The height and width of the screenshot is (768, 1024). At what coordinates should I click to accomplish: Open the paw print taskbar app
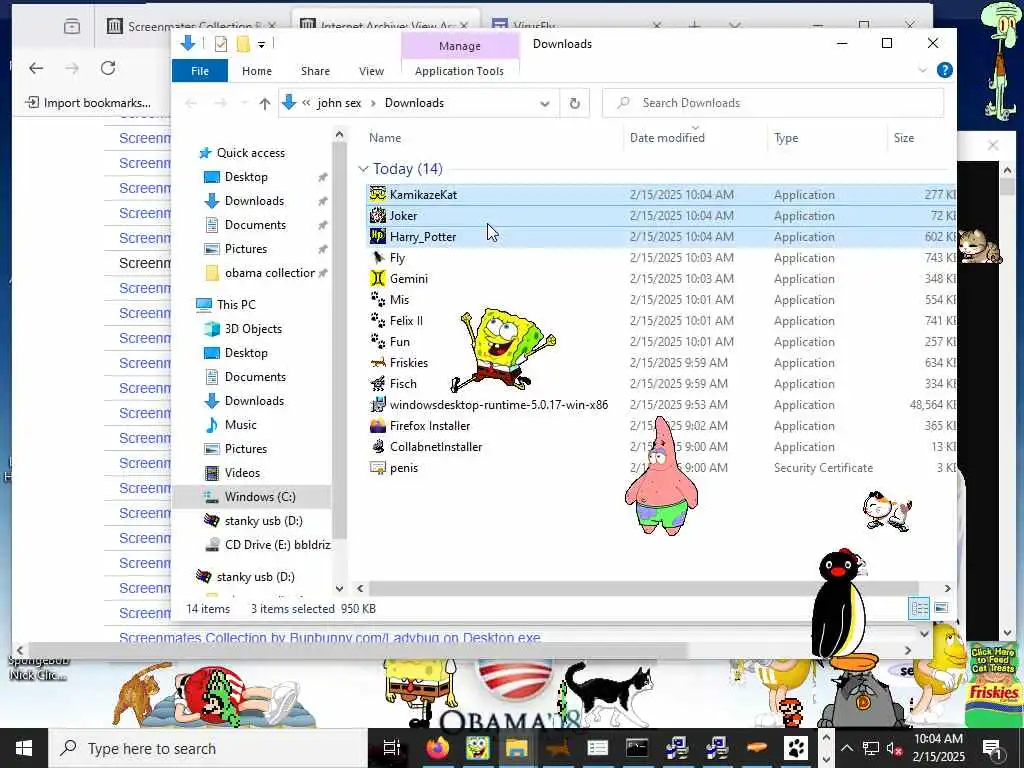tap(796, 748)
